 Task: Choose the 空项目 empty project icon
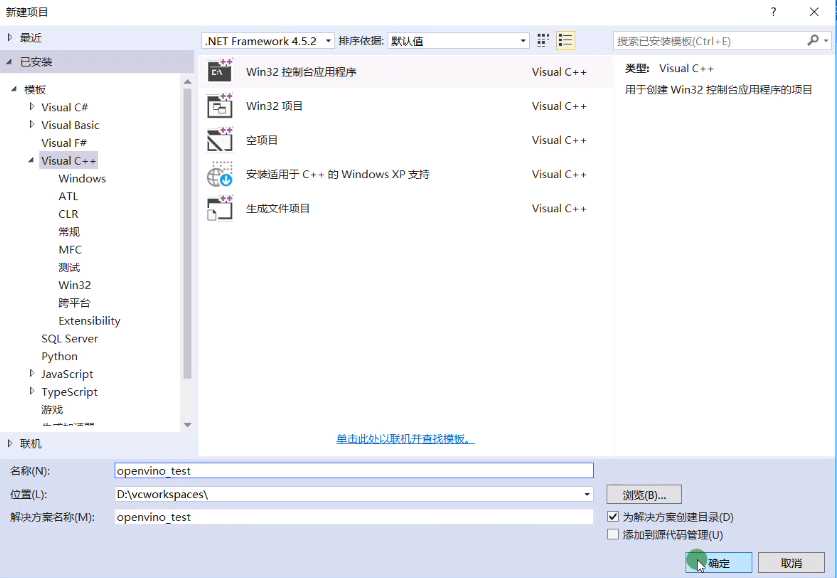[x=220, y=140]
